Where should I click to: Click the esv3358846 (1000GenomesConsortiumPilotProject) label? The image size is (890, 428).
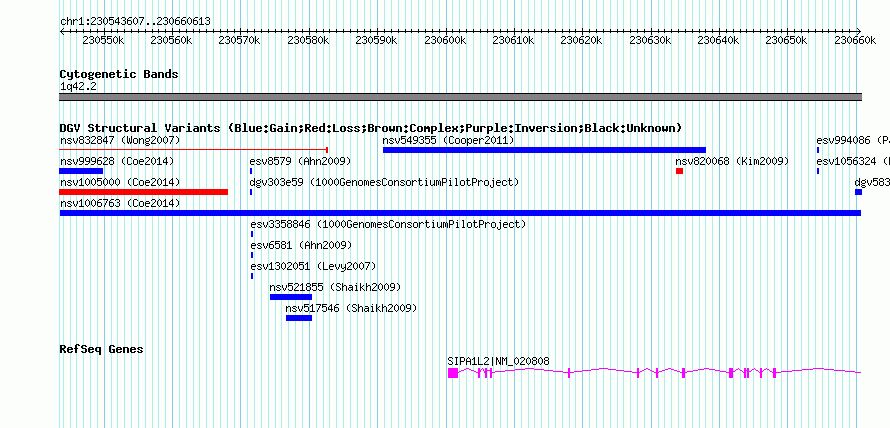388,224
